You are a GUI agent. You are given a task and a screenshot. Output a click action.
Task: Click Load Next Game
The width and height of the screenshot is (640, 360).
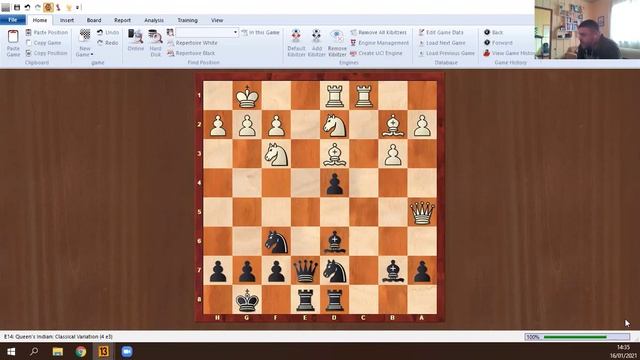pos(442,43)
